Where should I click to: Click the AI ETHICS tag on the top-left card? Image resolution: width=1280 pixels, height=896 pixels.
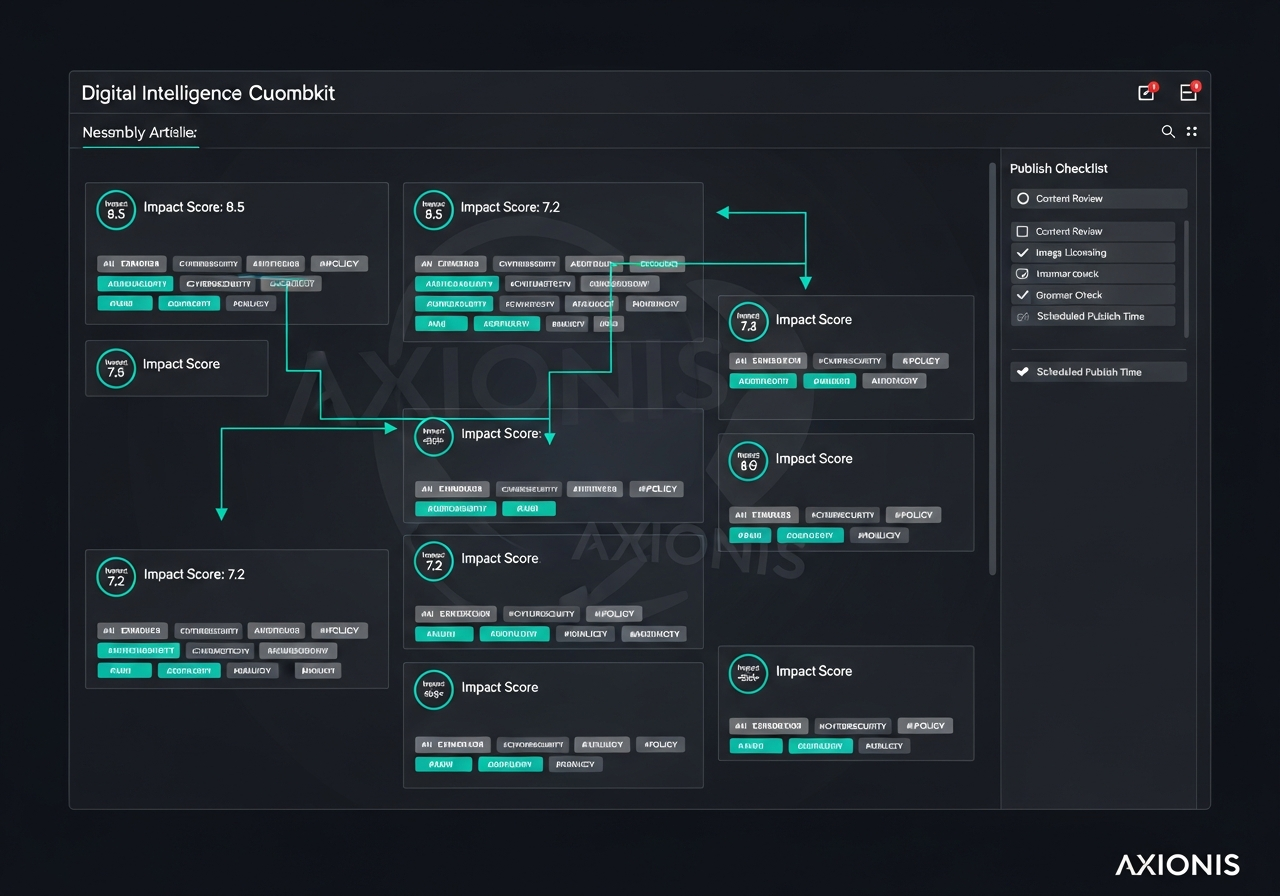click(131, 263)
